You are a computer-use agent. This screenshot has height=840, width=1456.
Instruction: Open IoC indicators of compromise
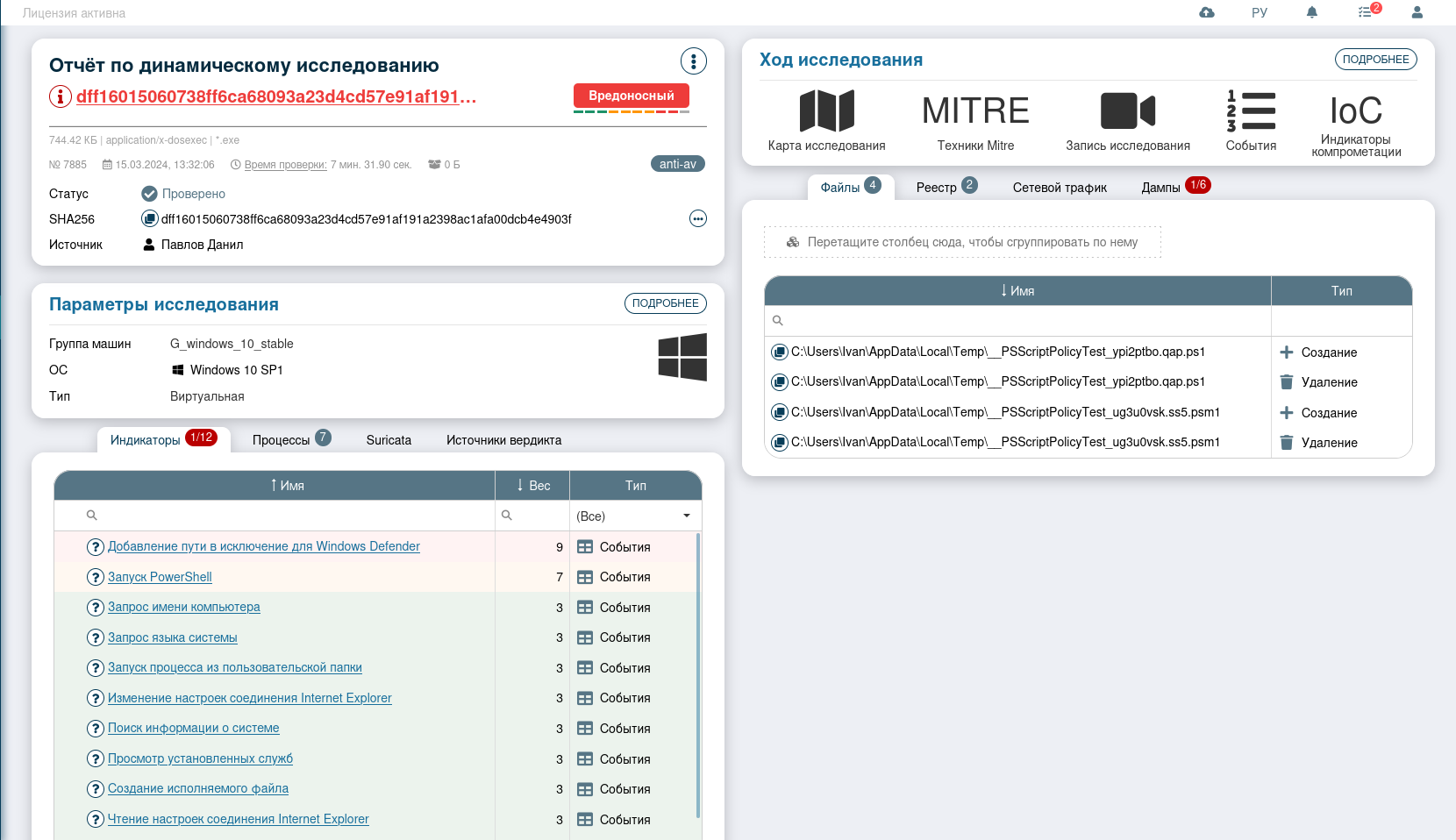point(1355,111)
